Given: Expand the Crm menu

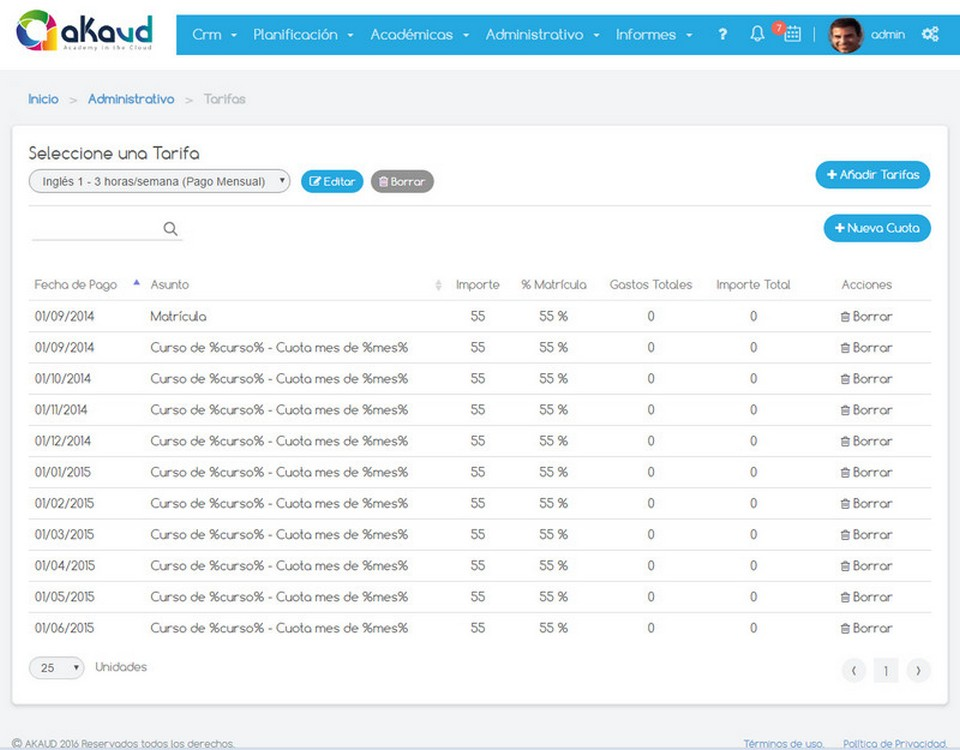Looking at the screenshot, I should pyautogui.click(x=214, y=35).
